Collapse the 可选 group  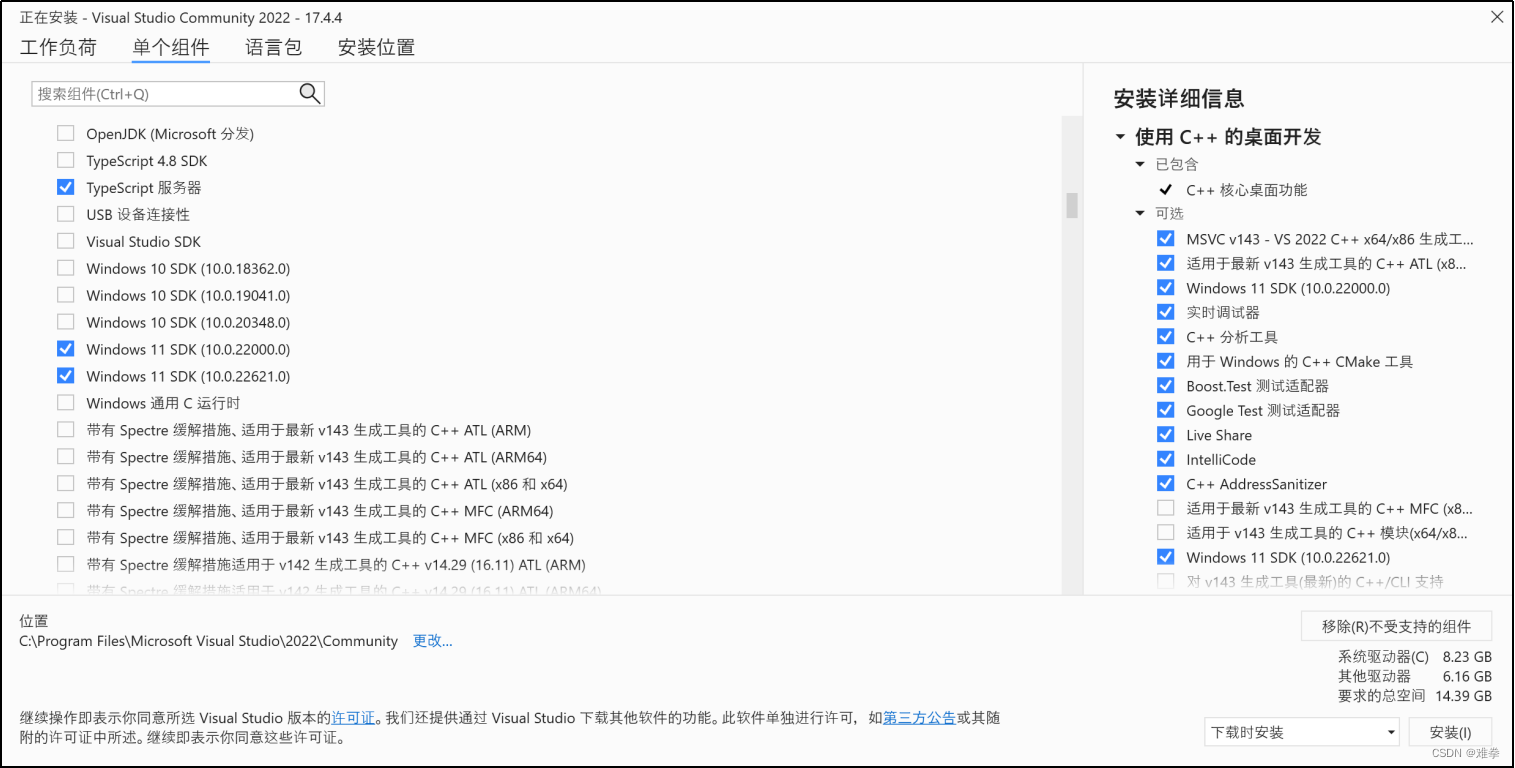(1140, 213)
